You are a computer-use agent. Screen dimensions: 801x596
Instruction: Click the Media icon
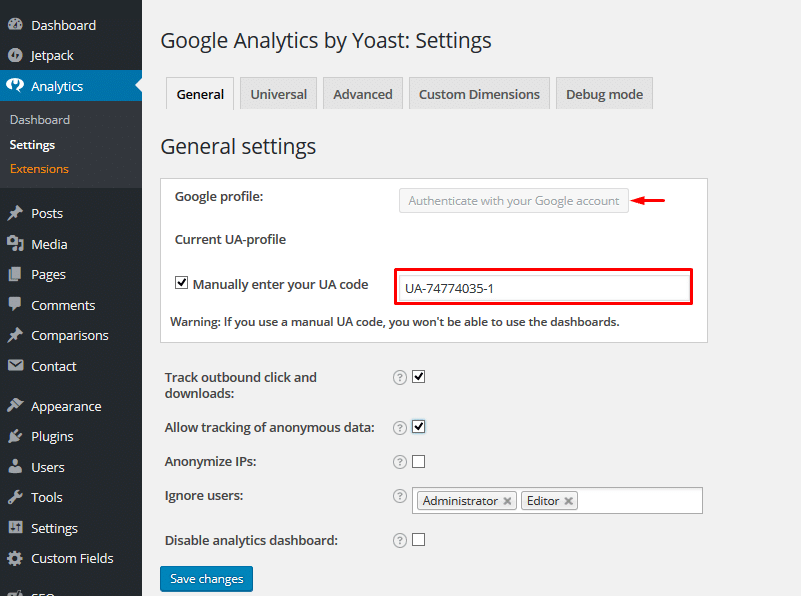[15, 244]
